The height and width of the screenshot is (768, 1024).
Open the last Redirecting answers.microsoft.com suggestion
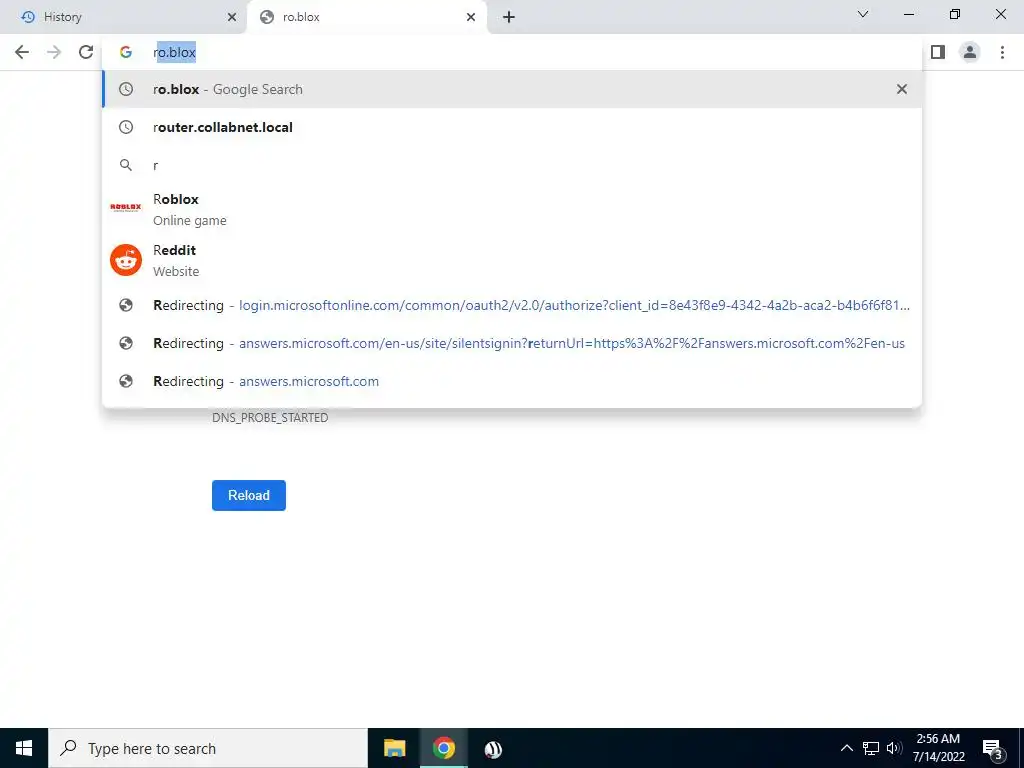pos(512,381)
